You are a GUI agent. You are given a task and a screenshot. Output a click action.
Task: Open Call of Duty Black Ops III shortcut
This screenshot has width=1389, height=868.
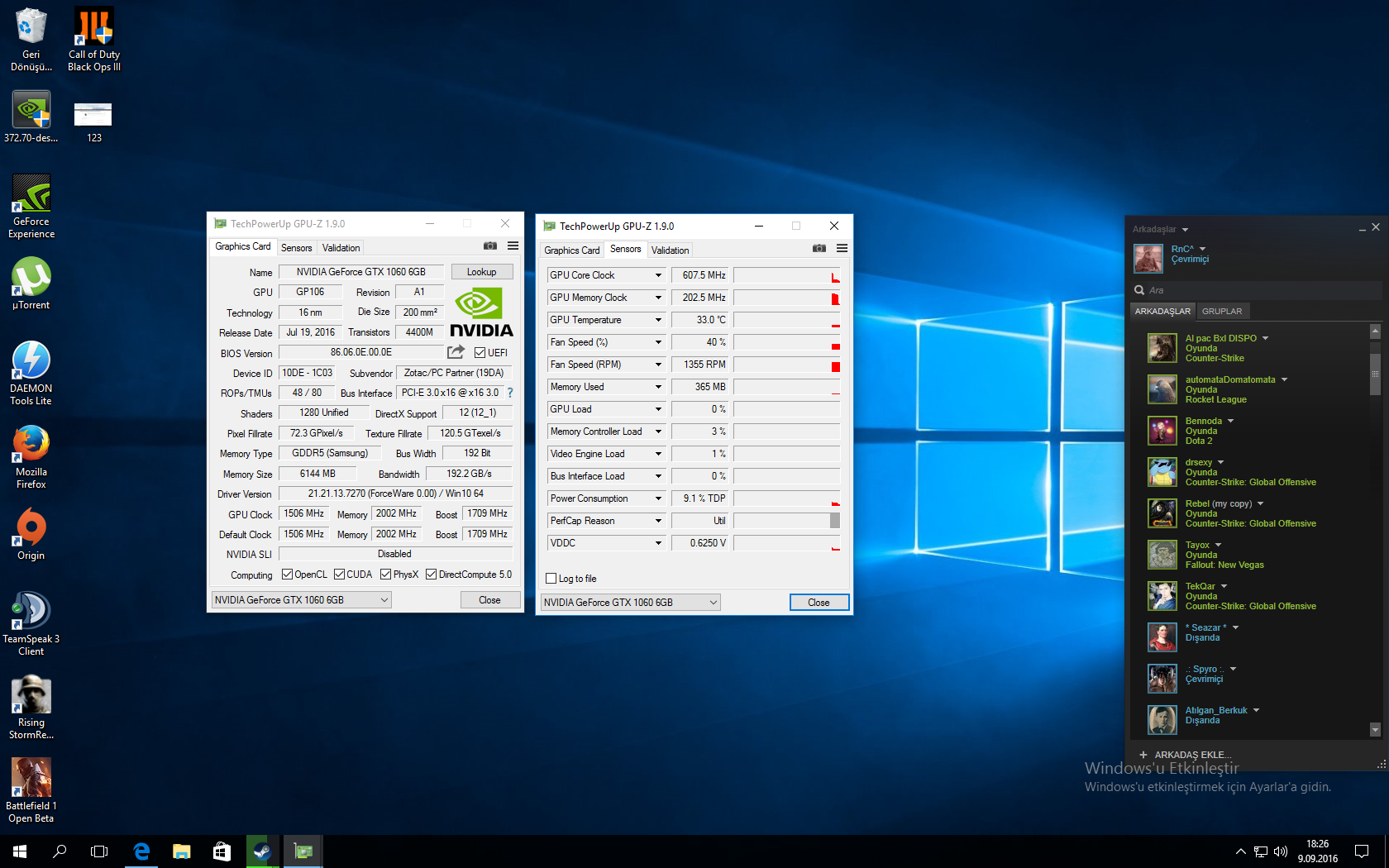coord(94,39)
